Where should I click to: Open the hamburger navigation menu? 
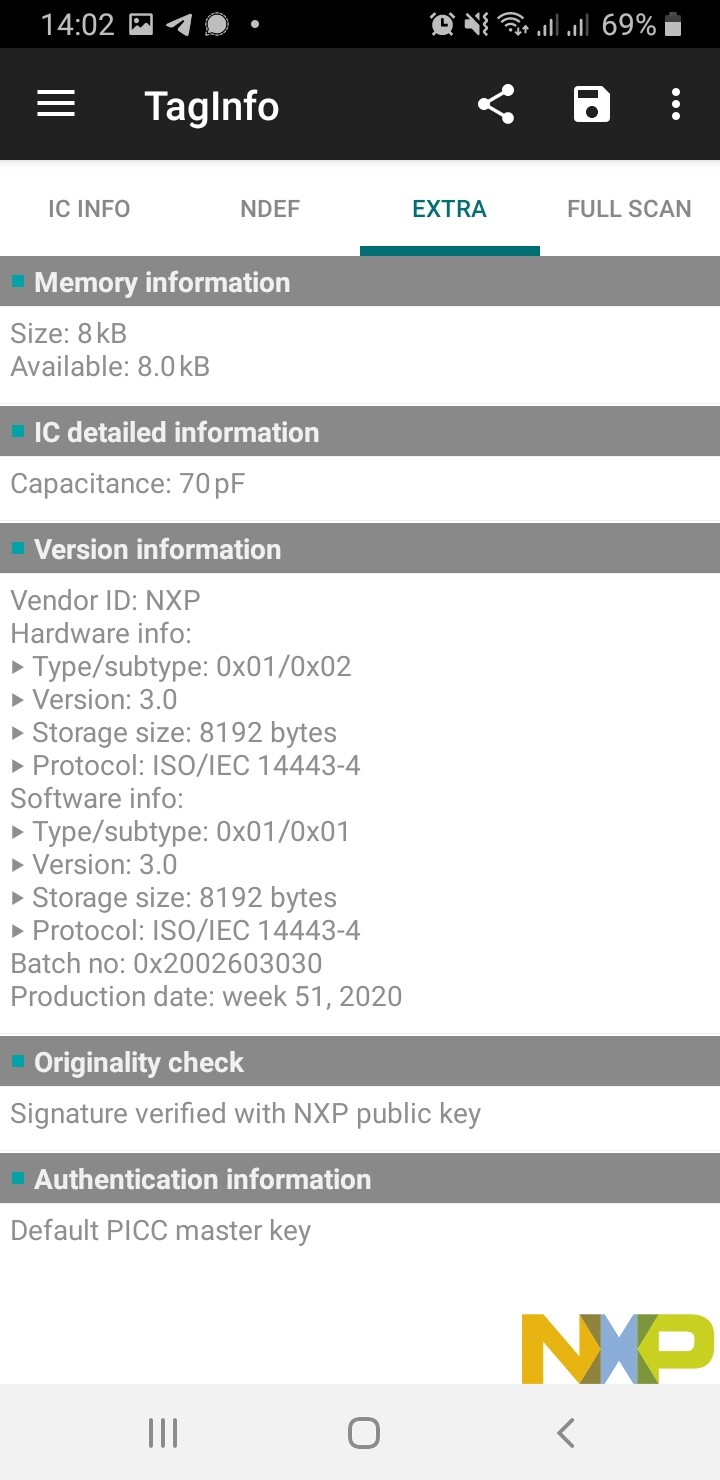coord(56,104)
